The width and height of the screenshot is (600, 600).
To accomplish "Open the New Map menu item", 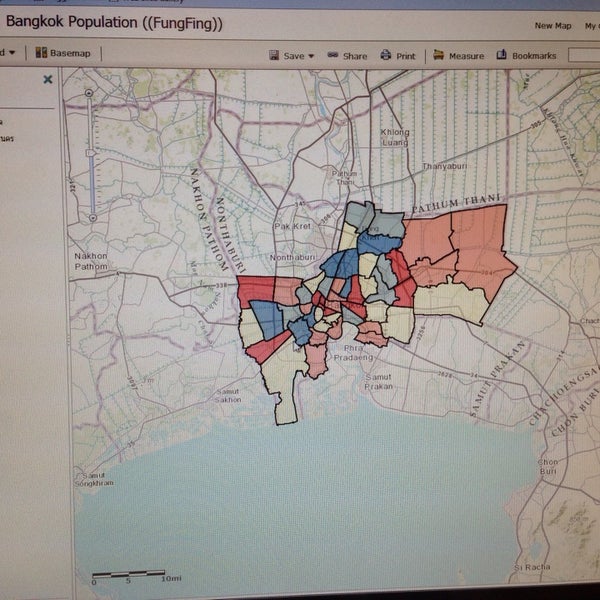I will (x=555, y=26).
